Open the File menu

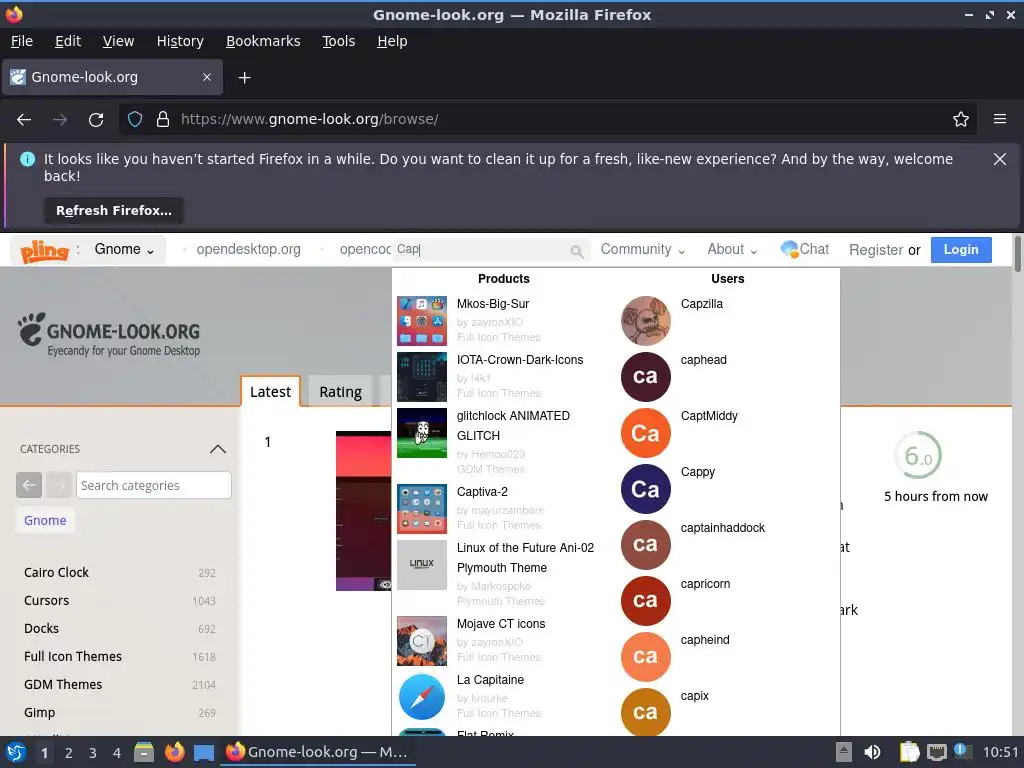point(22,41)
